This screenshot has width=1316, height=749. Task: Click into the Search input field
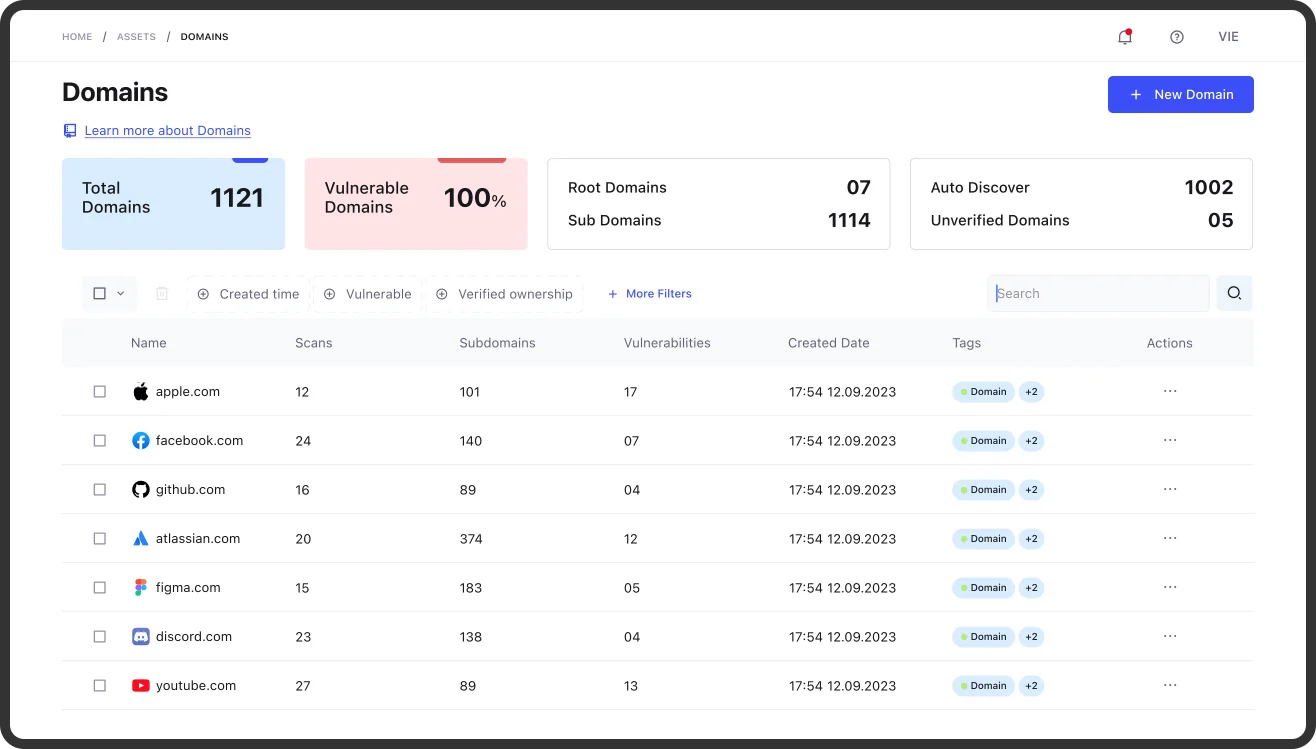click(1098, 293)
